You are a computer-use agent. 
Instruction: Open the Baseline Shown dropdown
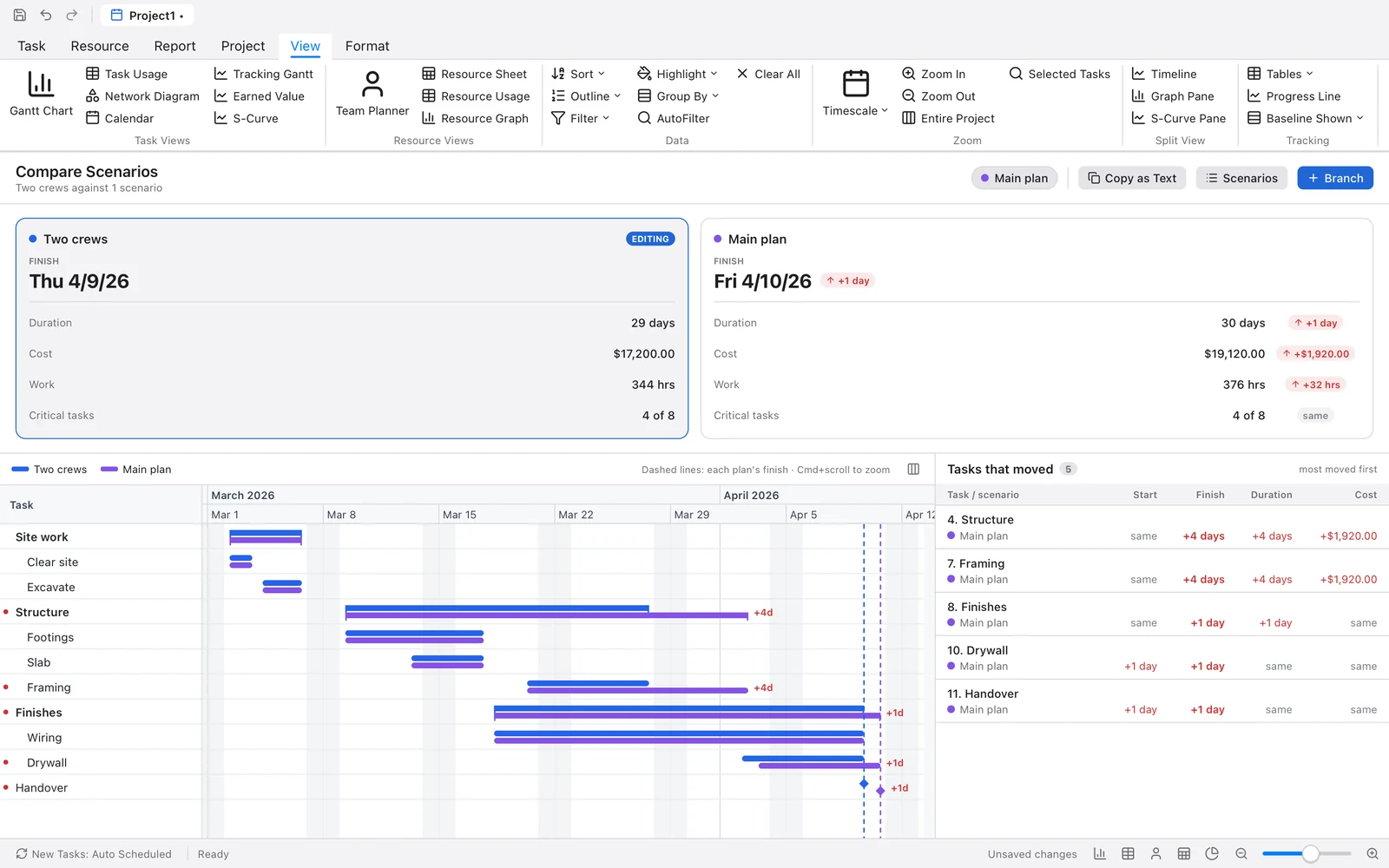1306,118
